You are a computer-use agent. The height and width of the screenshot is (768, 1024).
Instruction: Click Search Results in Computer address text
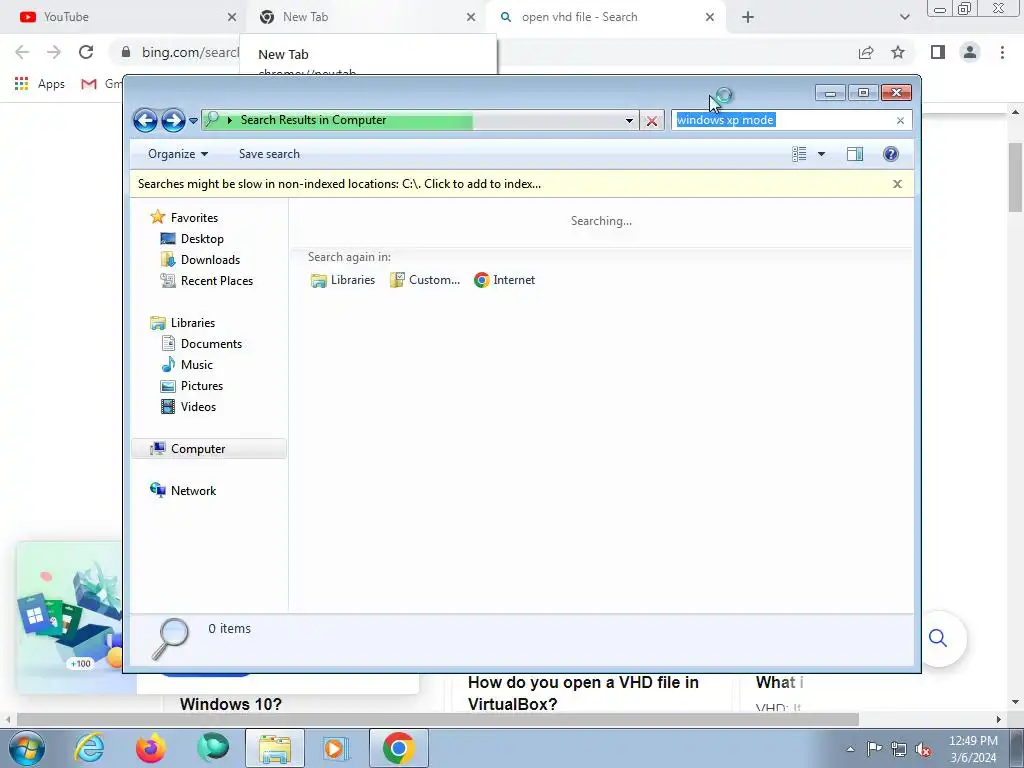[313, 120]
